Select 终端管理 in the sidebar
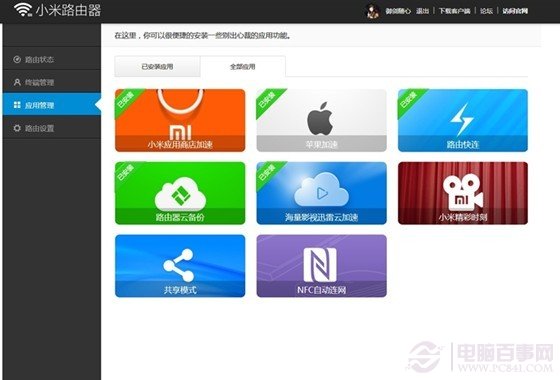The width and height of the screenshot is (560, 380). [x=52, y=82]
